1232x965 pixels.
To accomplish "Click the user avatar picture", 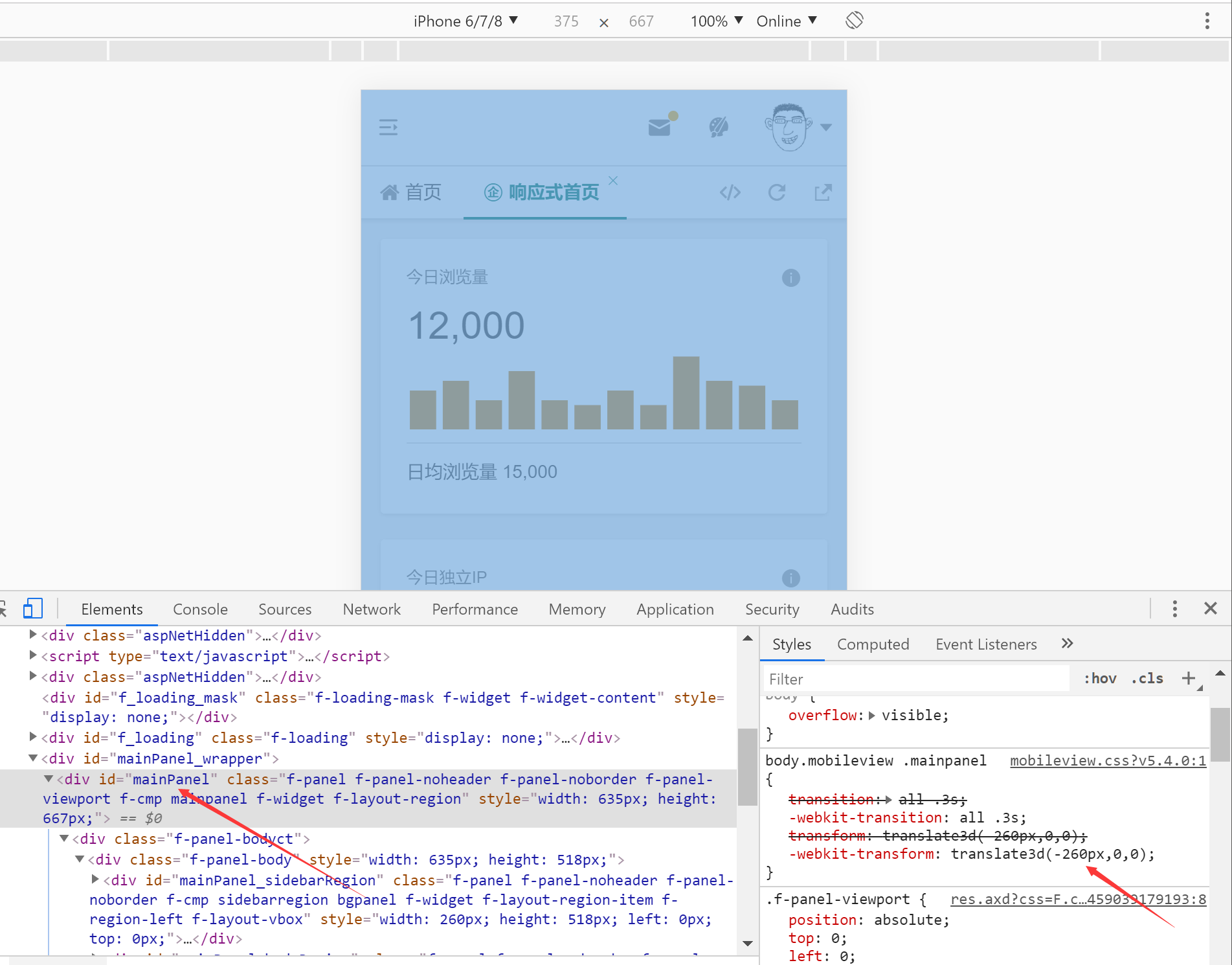I will click(789, 127).
